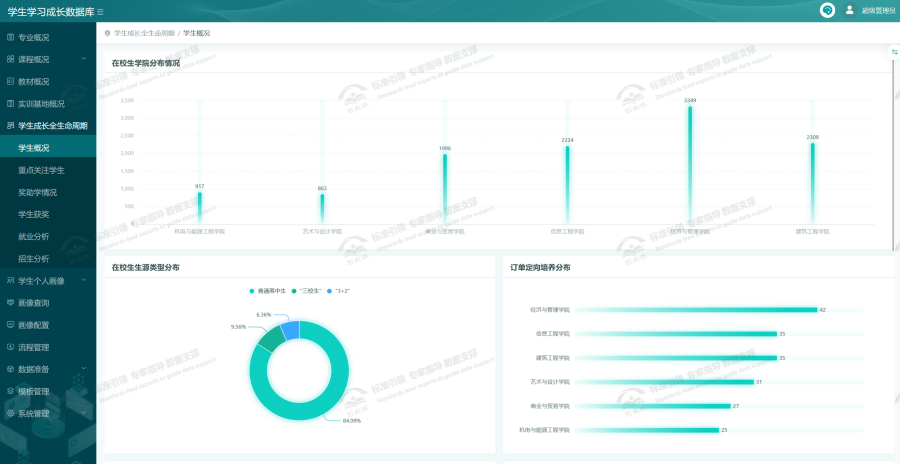Click the 模板管理 sidebar icon
The width and height of the screenshot is (900, 464).
pyautogui.click(x=11, y=391)
